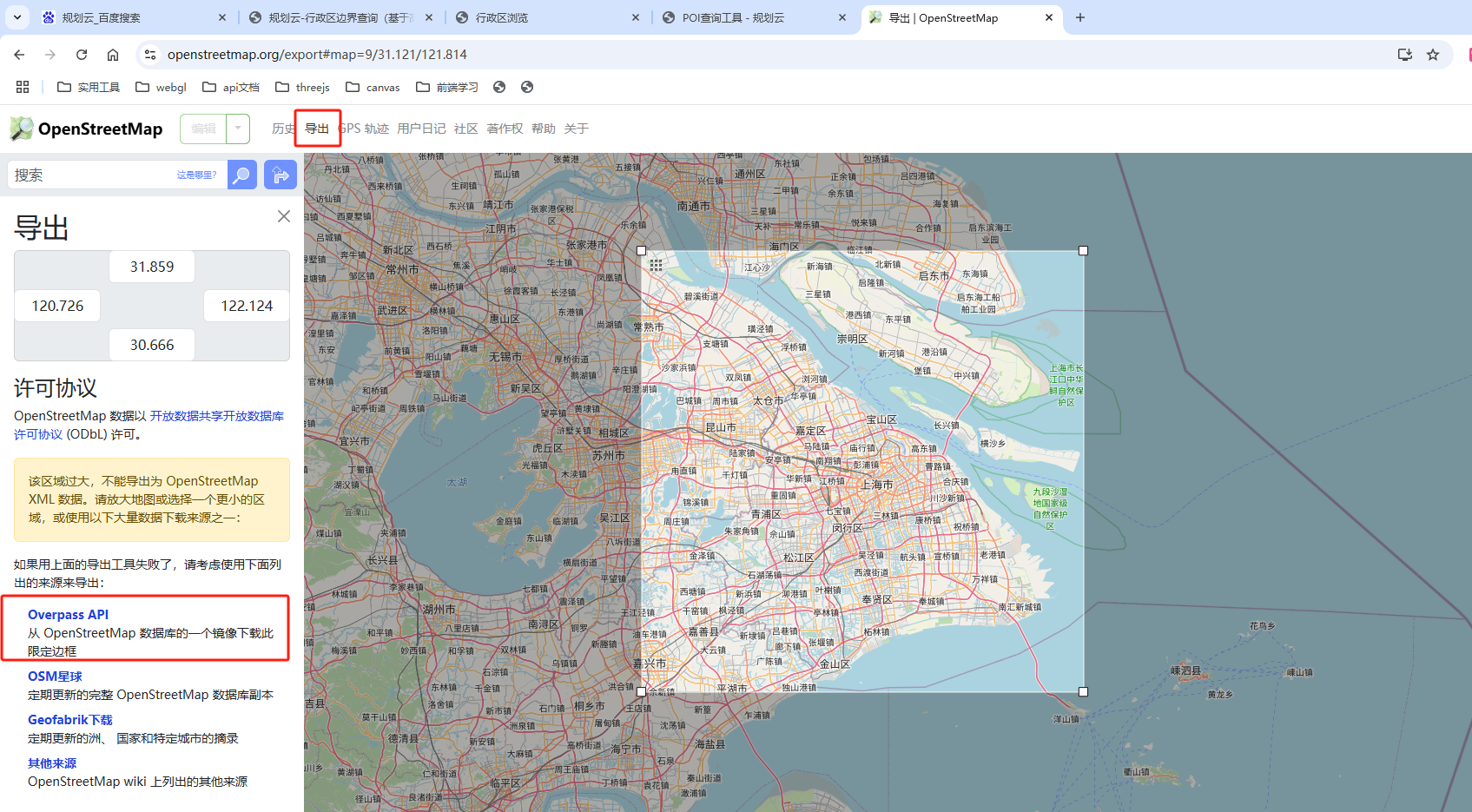Open the 用户日记 menu item
Viewport: 1472px width, 812px height.
(x=421, y=129)
